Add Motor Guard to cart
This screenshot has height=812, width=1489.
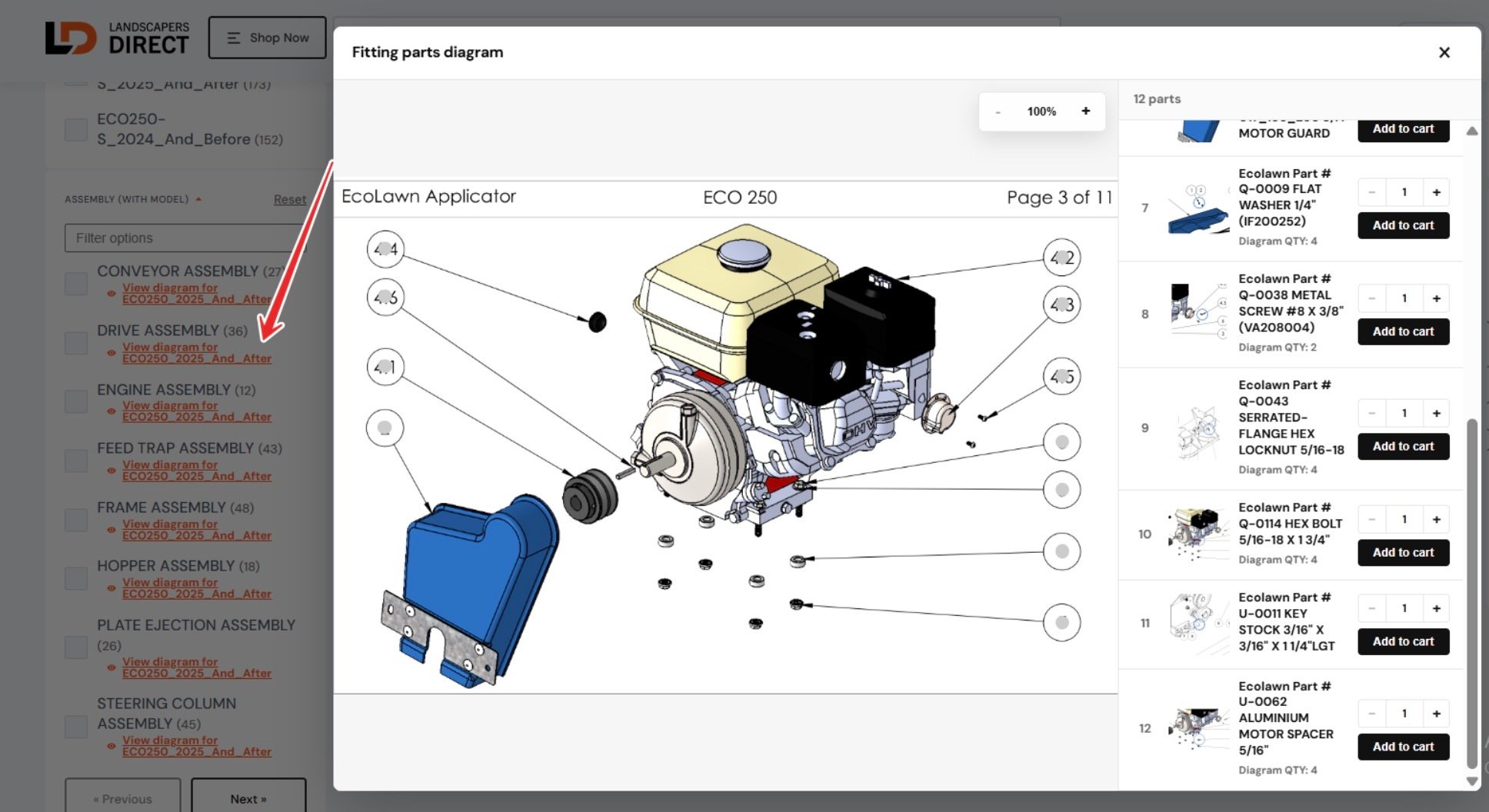pyautogui.click(x=1404, y=129)
